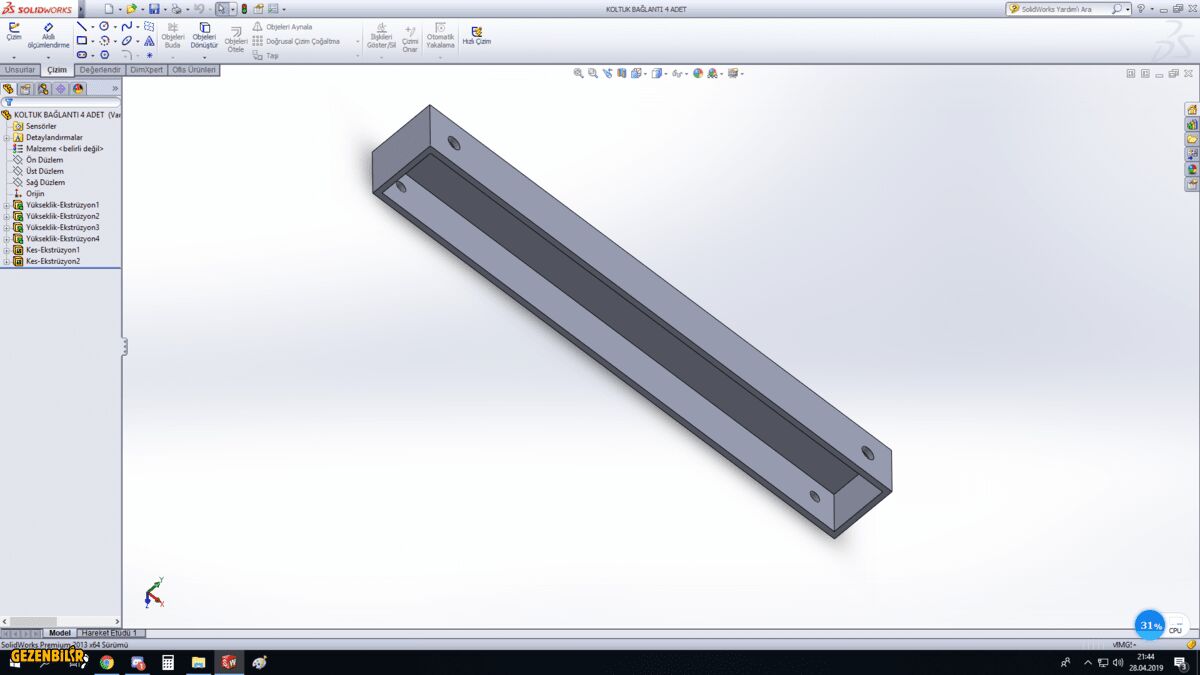Viewport: 1200px width, 675px height.
Task: Open the Değerlendir tab
Action: pyautogui.click(x=99, y=70)
